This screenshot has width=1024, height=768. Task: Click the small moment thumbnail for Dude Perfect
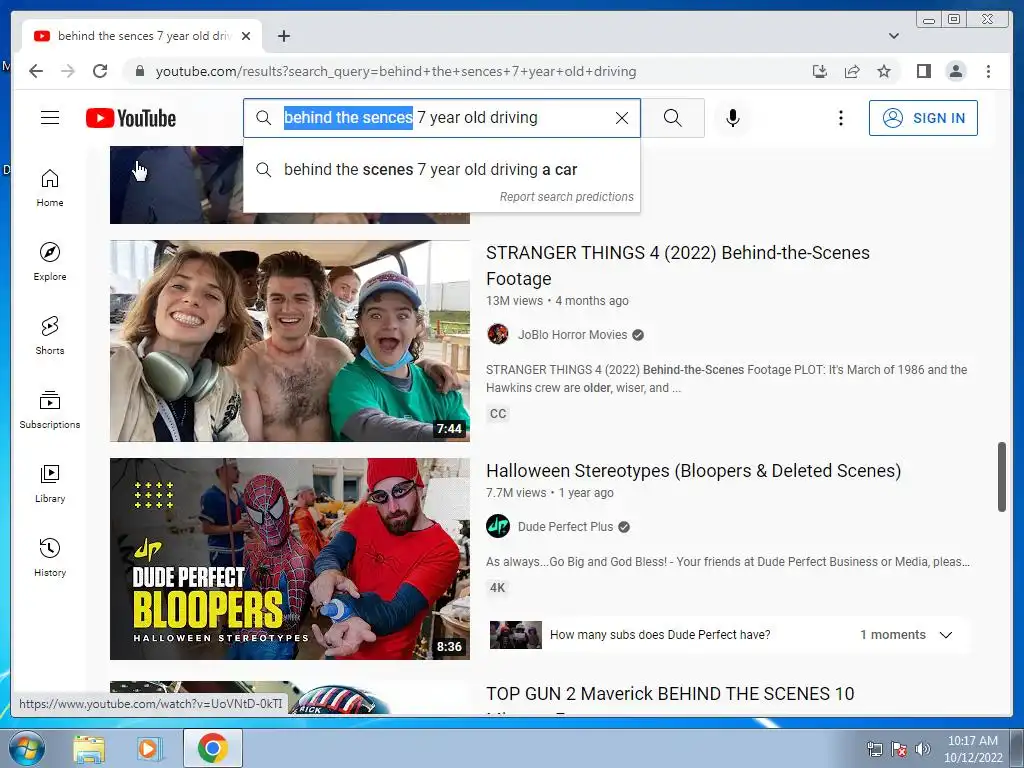(x=515, y=635)
